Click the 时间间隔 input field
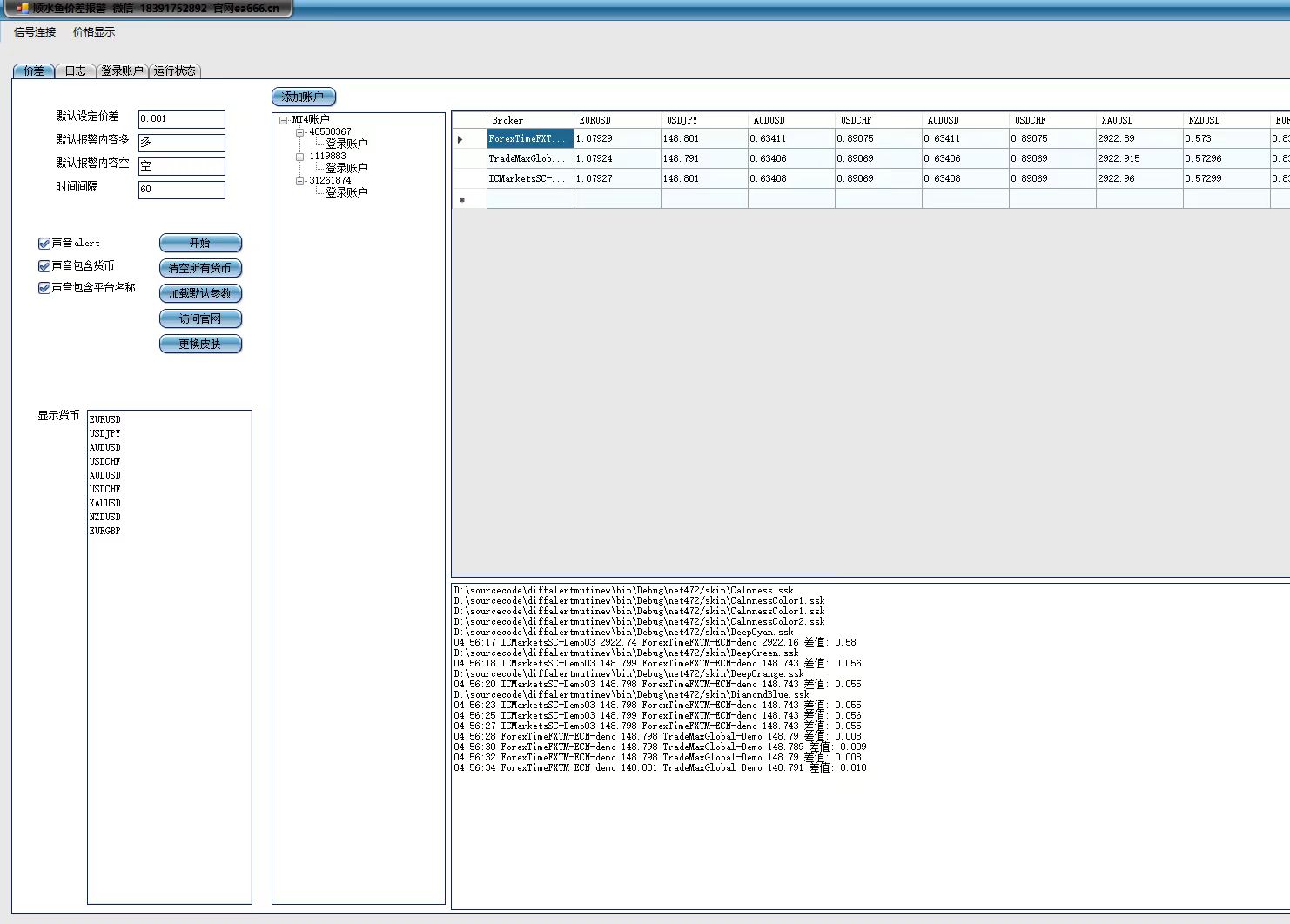This screenshot has height=924, width=1290. point(181,190)
